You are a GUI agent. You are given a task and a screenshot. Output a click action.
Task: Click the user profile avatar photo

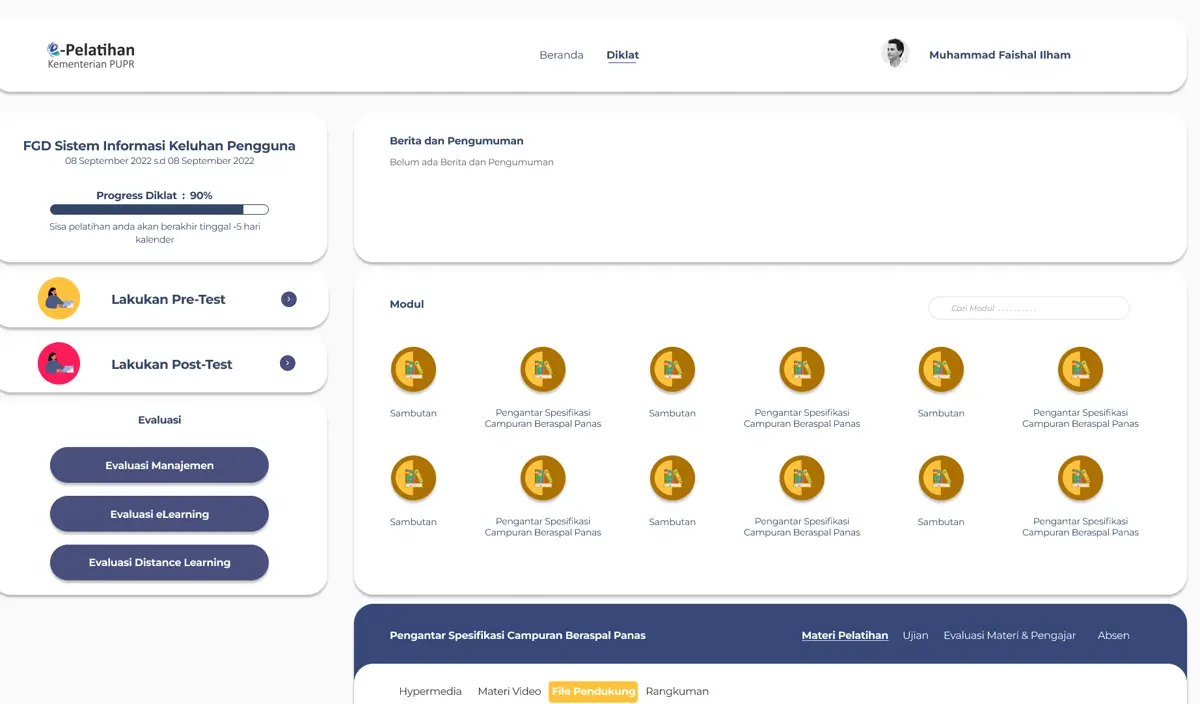894,54
